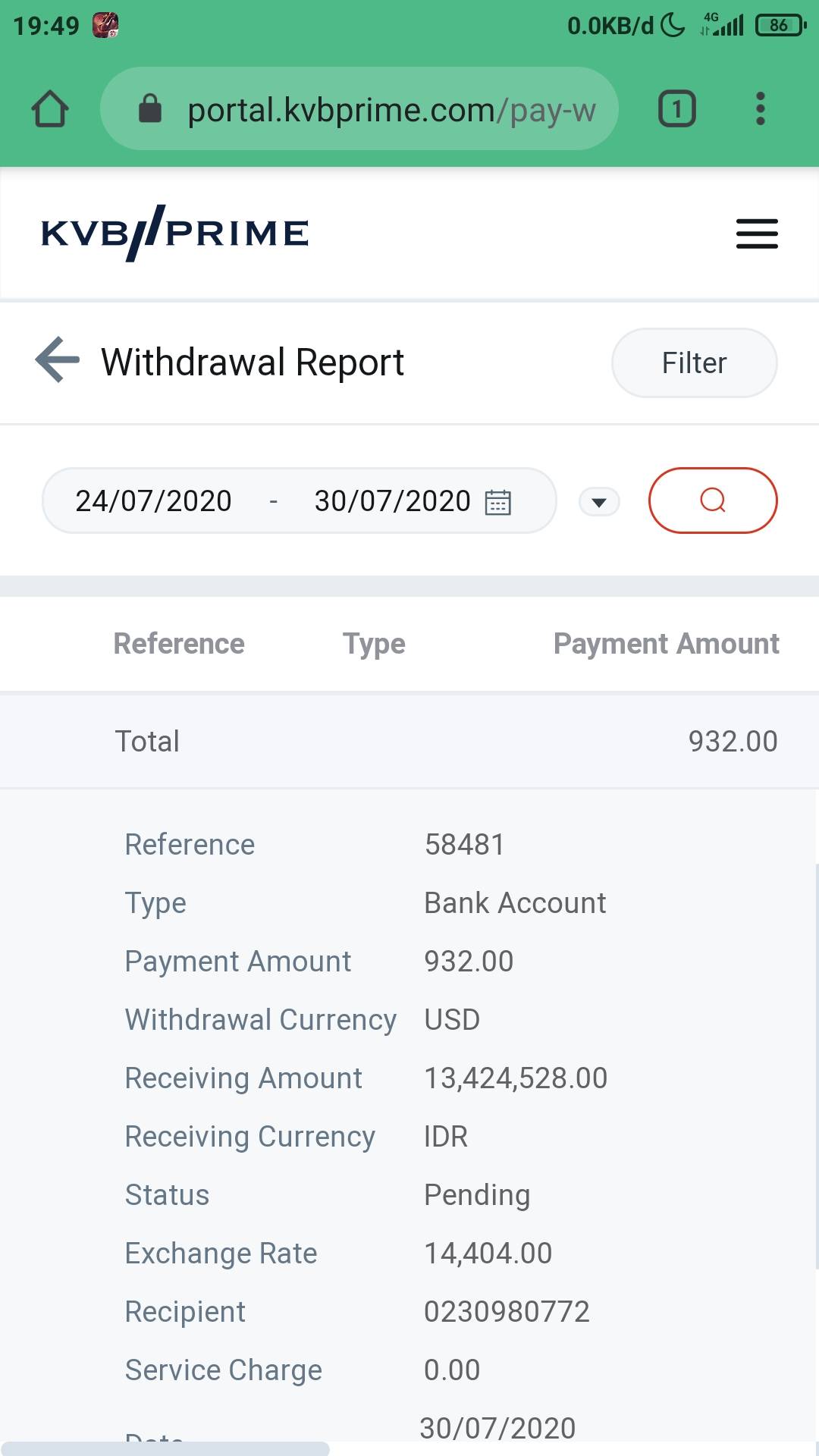Tap the battery indicator in status bar
This screenshot has height=1456, width=819.
[x=780, y=26]
